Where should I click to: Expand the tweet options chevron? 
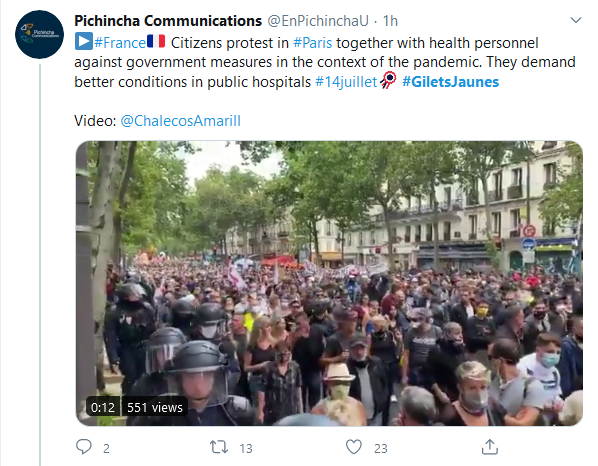pyautogui.click(x=575, y=20)
